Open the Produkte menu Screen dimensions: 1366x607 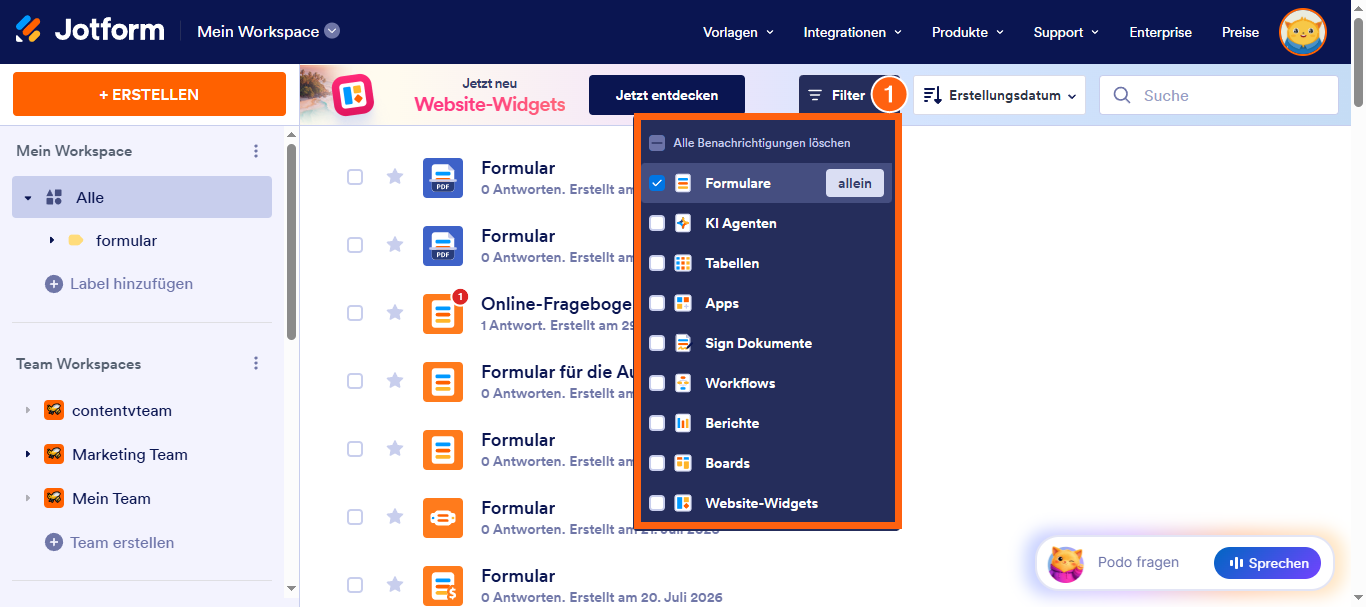968,32
